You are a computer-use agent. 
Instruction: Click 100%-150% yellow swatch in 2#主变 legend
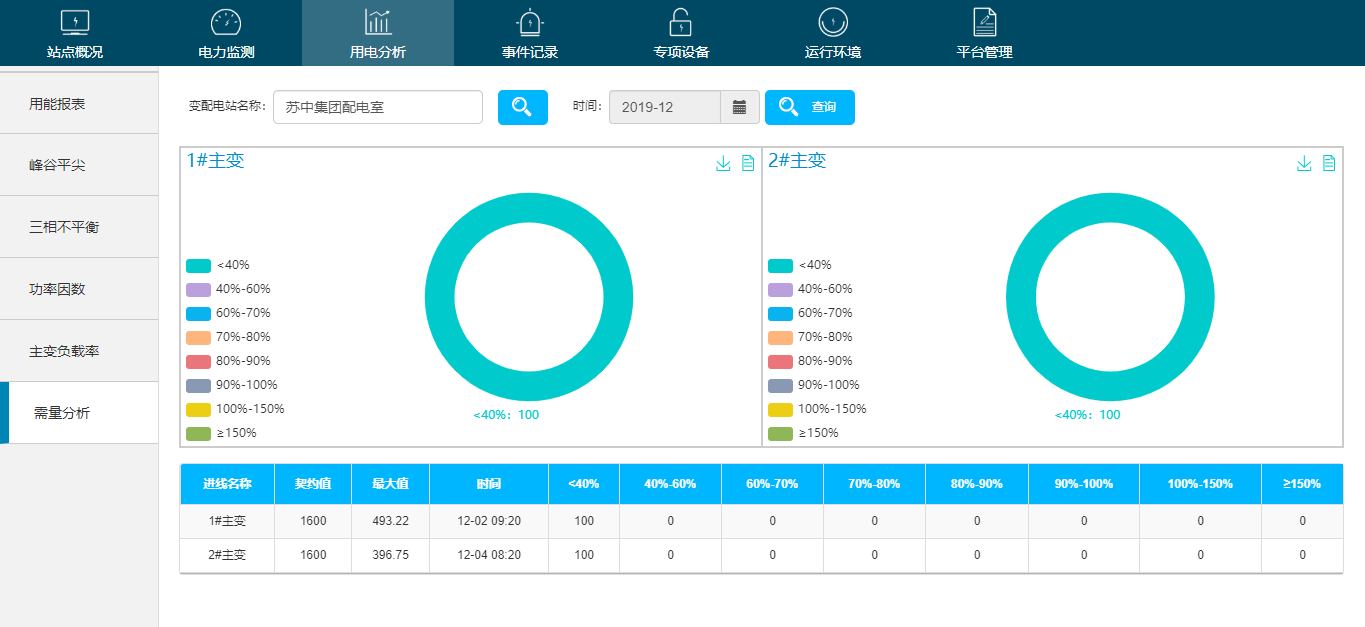(x=780, y=410)
